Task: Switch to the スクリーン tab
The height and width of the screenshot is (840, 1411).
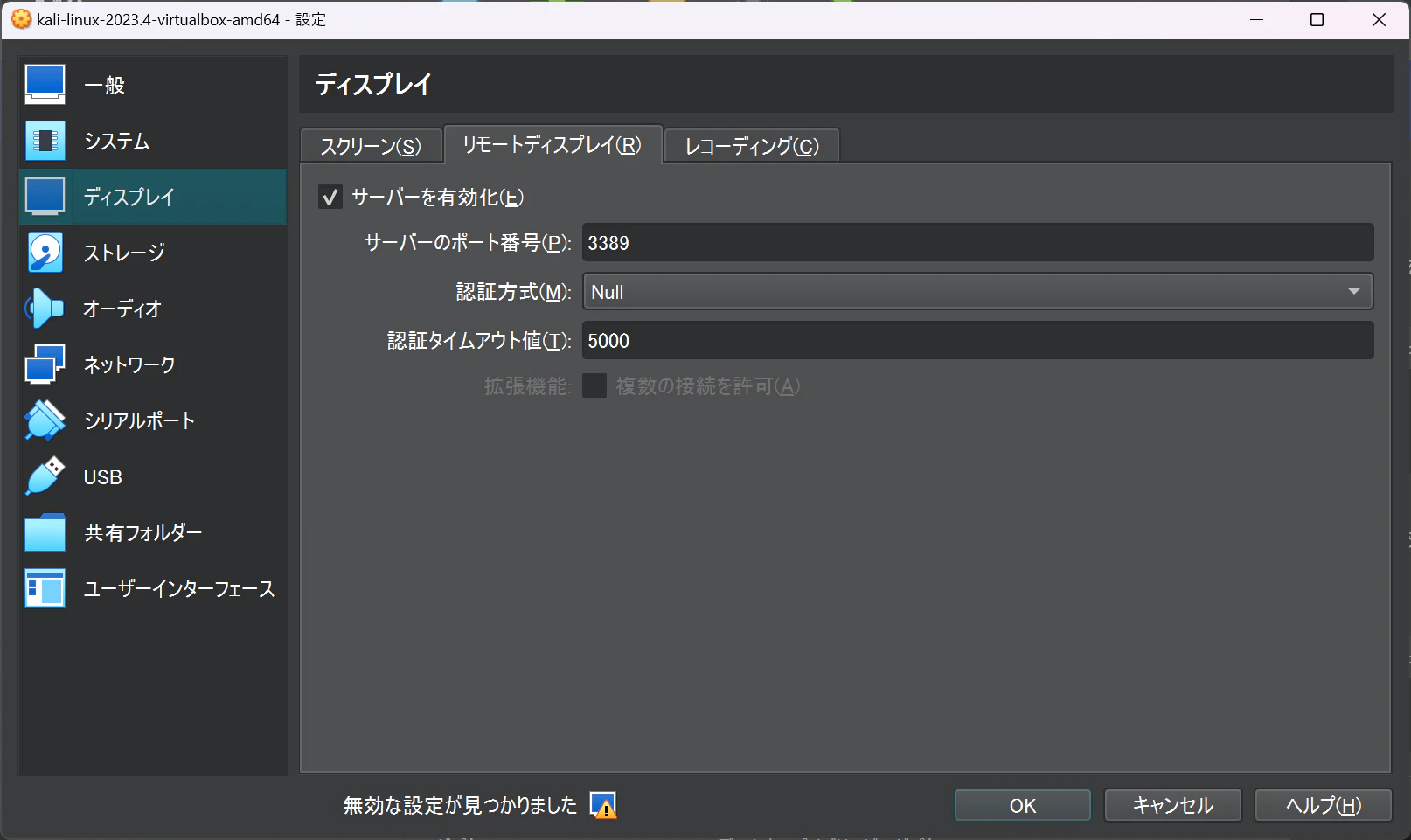Action: click(371, 146)
